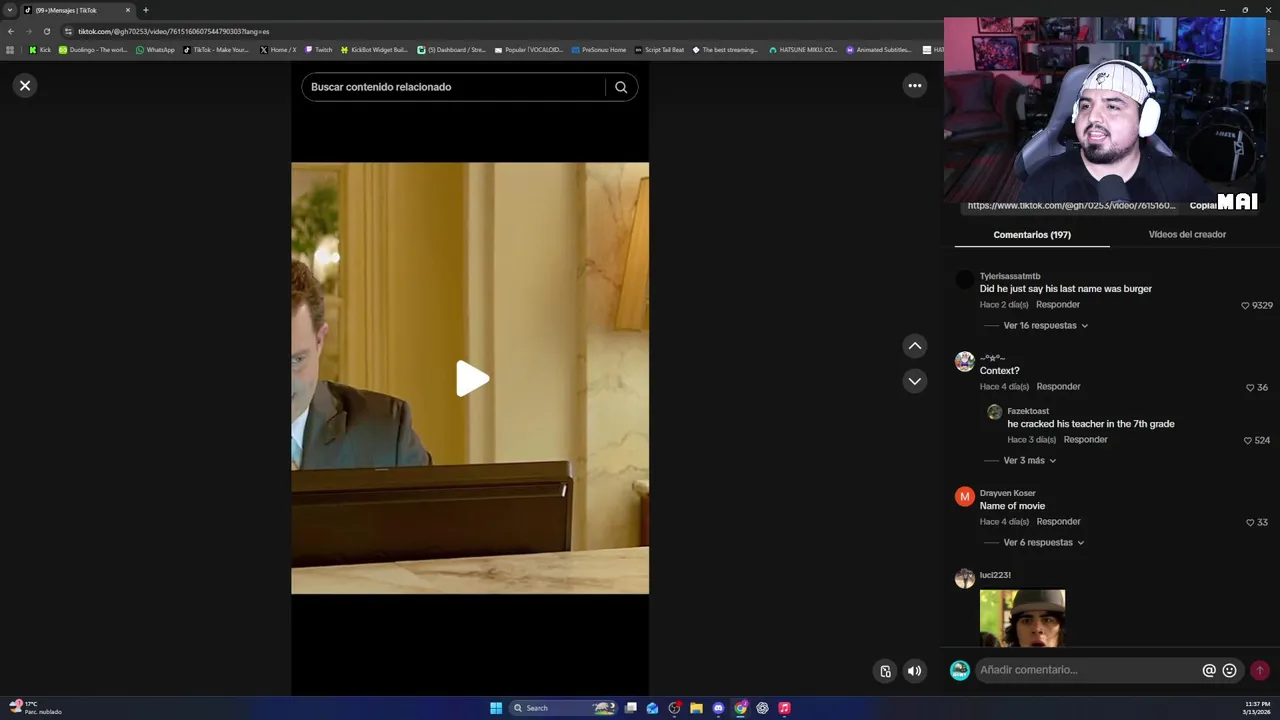1280x720 pixels.
Task: Open Windows Start menu
Action: tap(496, 708)
